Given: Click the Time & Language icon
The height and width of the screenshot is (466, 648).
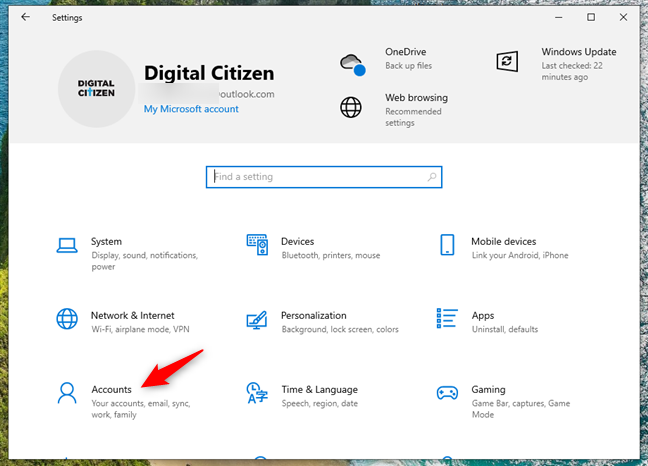Looking at the screenshot, I should pos(257,393).
